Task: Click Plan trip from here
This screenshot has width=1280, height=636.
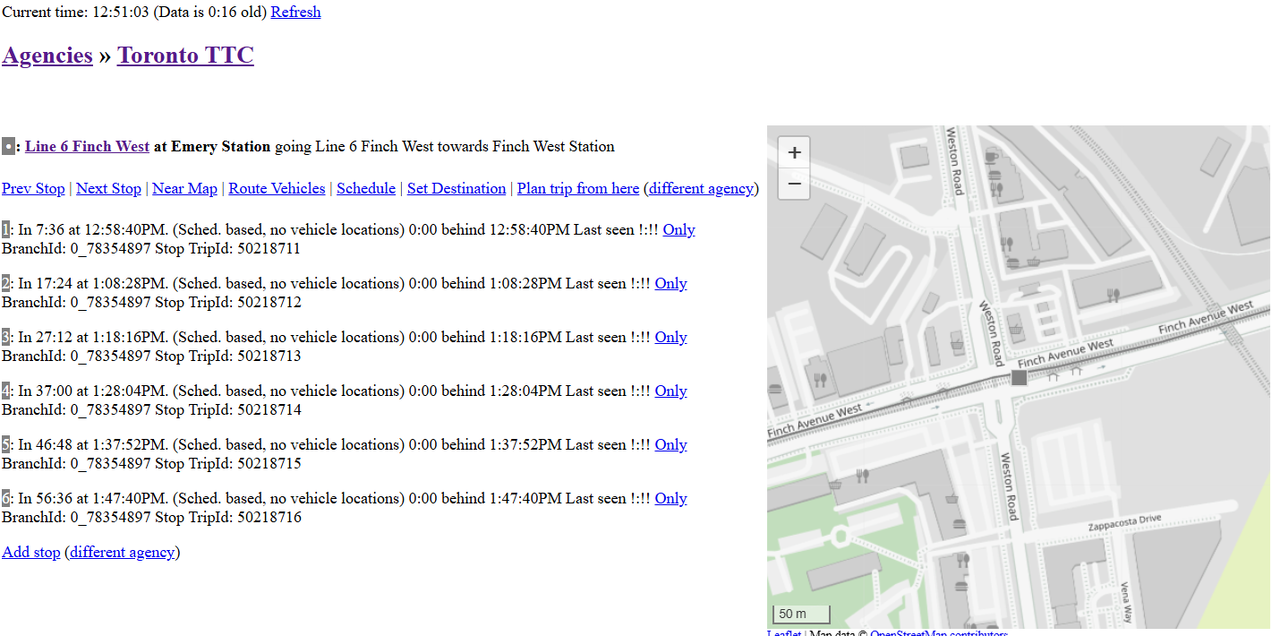Action: coord(578,189)
